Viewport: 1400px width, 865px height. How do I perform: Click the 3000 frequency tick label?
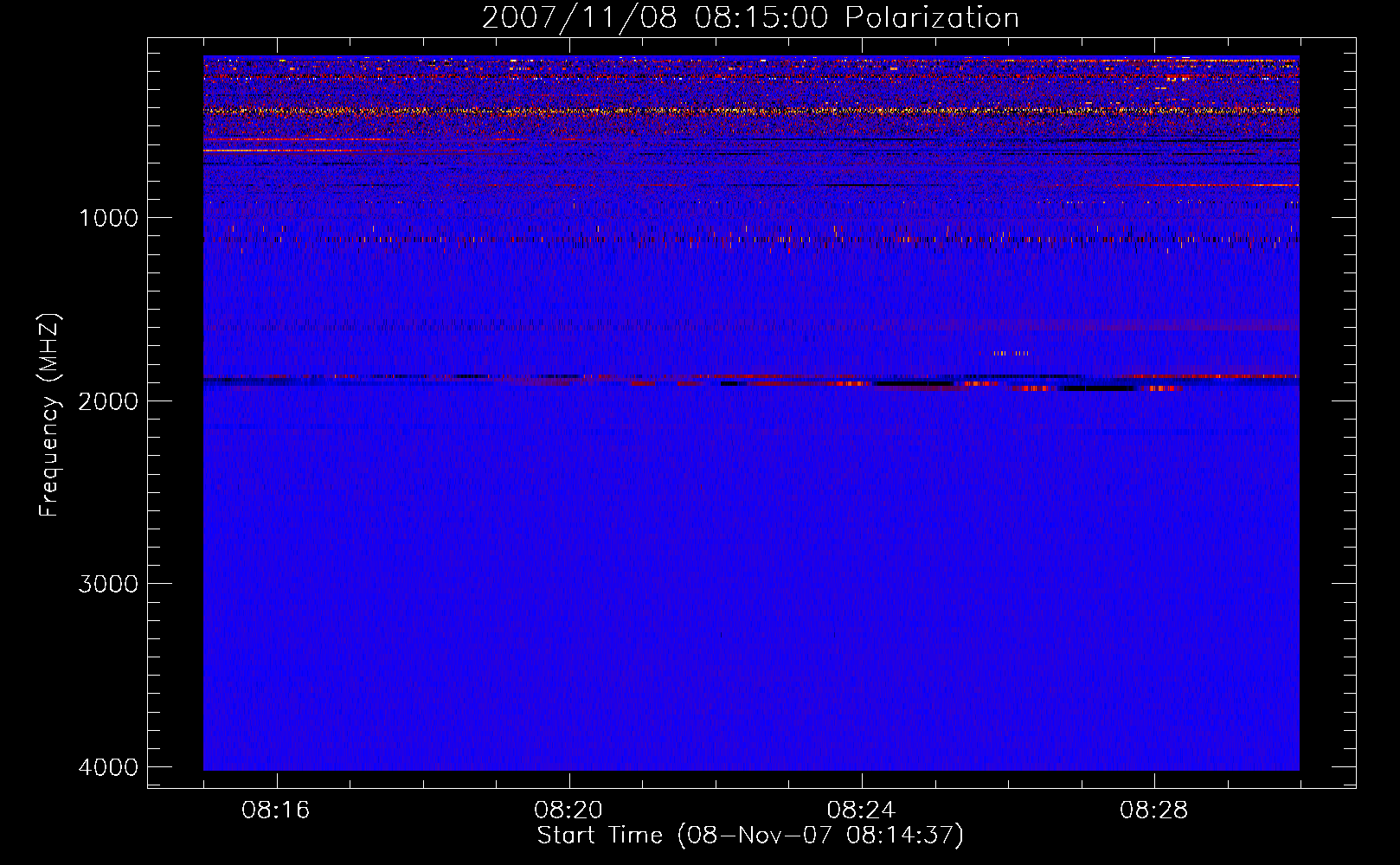tap(109, 584)
